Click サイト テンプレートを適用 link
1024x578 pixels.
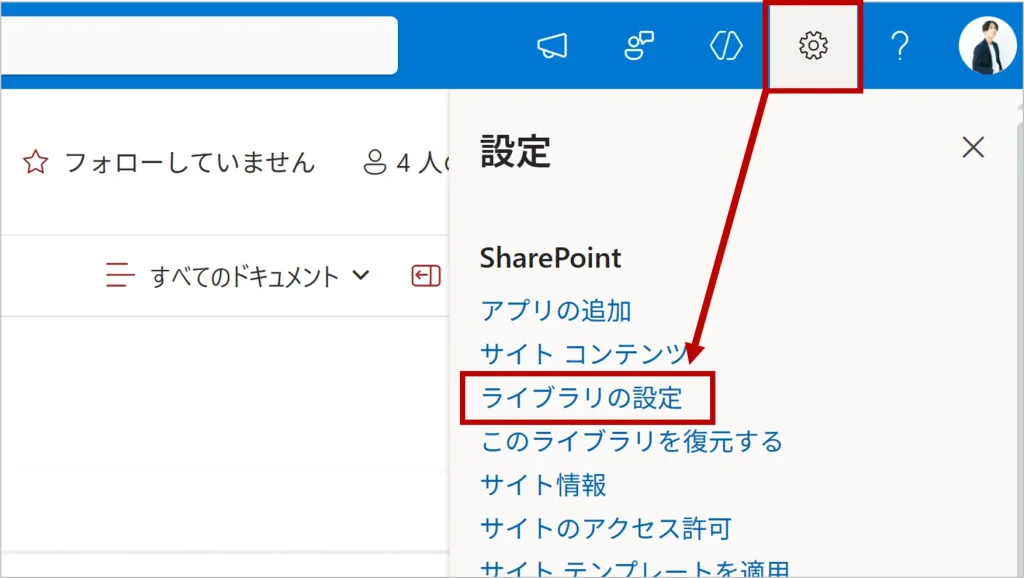pyautogui.click(x=635, y=569)
